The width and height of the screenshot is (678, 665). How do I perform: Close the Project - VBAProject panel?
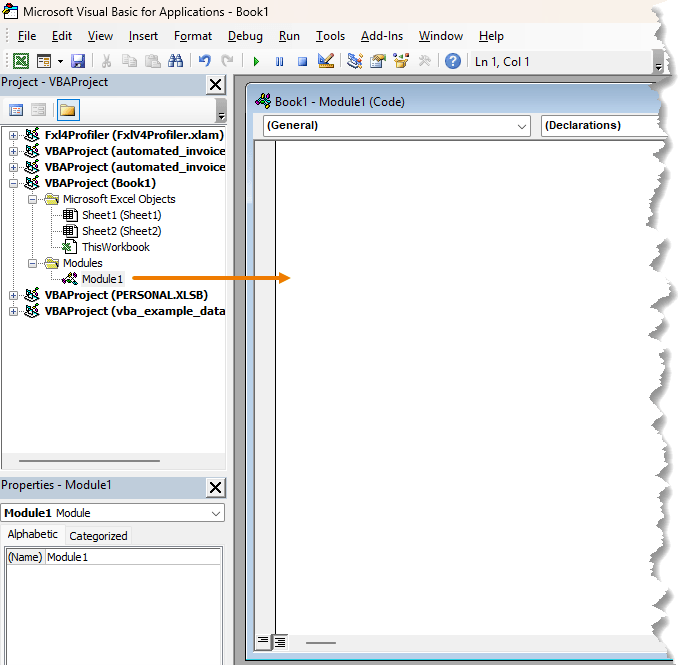click(x=215, y=85)
